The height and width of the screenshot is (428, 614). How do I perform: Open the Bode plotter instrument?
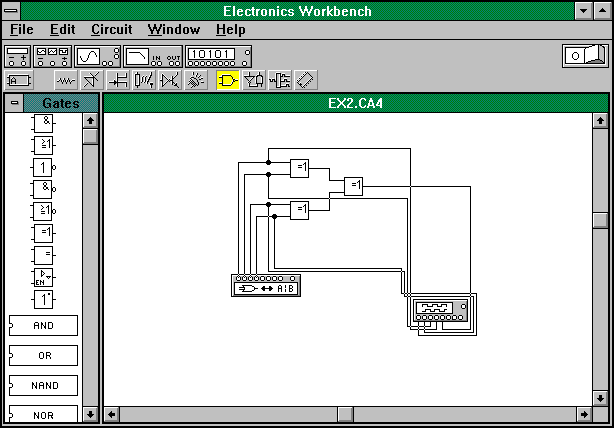tap(152, 56)
